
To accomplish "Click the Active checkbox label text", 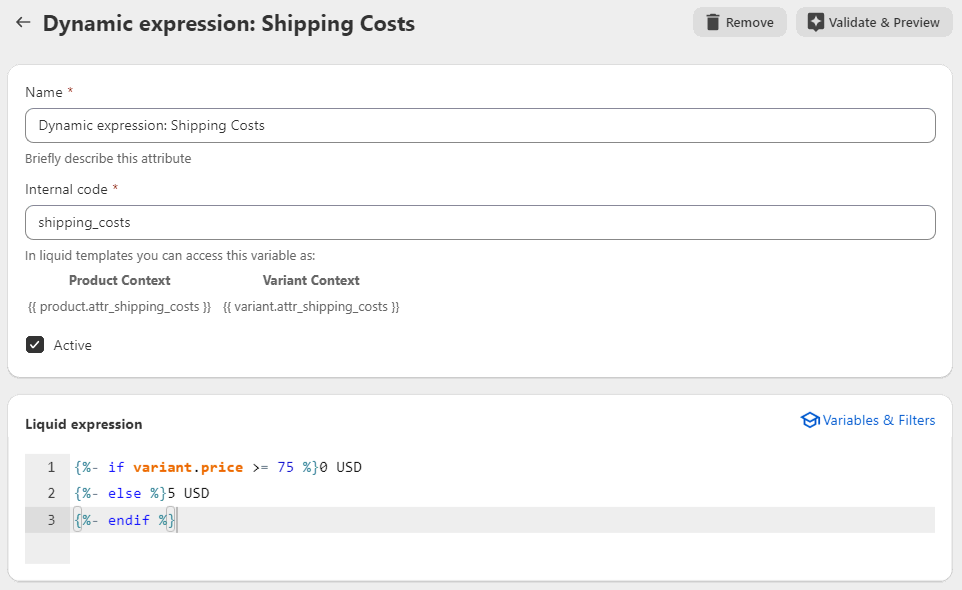I will pos(72,345).
